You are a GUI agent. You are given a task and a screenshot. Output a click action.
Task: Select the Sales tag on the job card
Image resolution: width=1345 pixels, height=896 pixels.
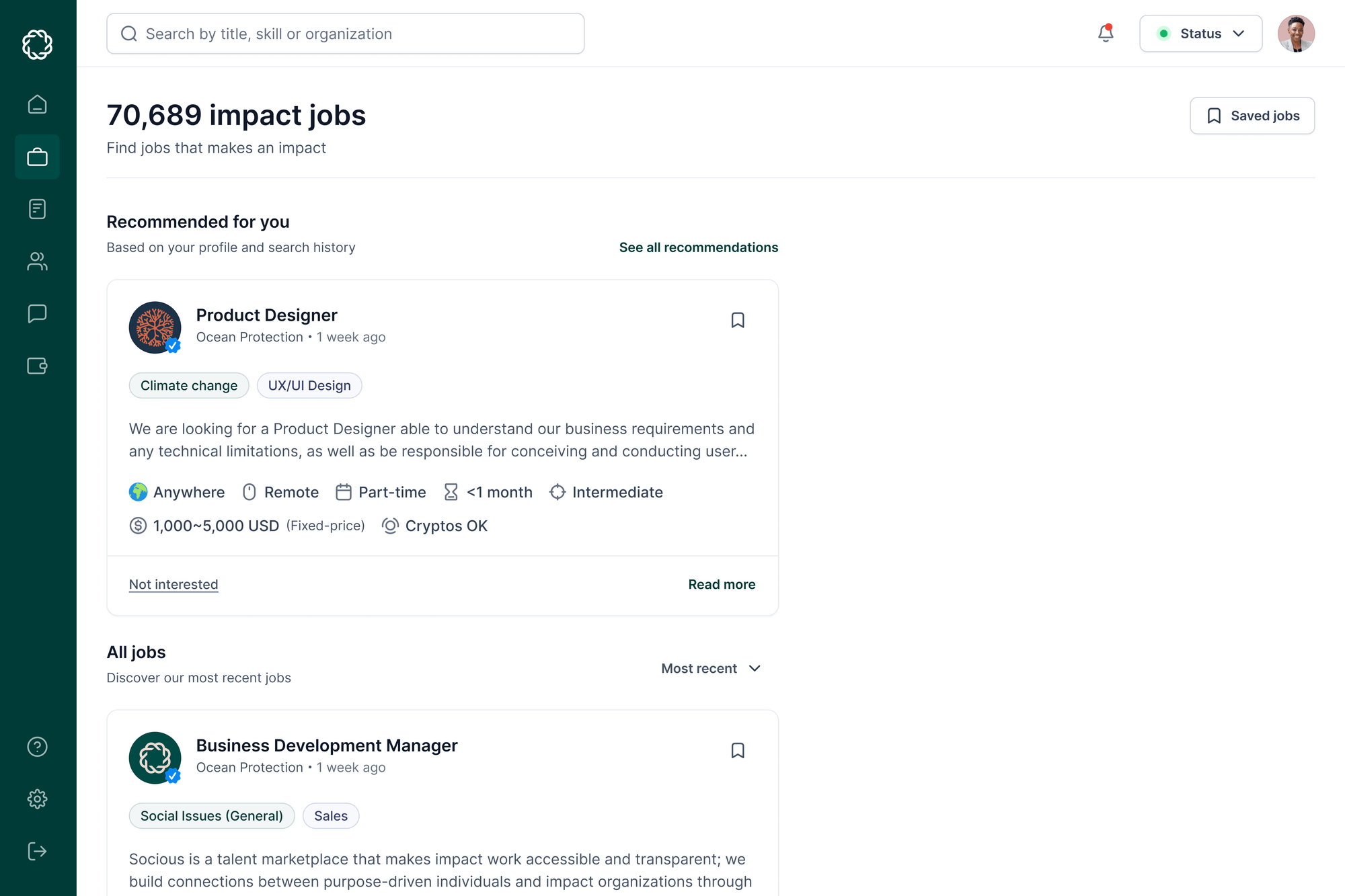click(x=331, y=815)
